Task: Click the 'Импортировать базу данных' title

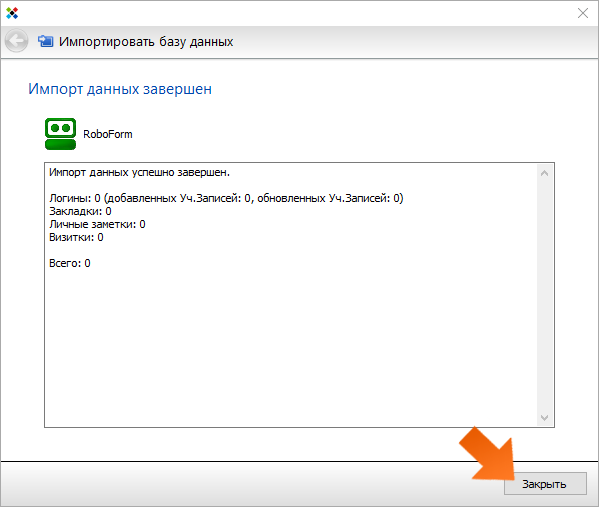Action: (146, 42)
